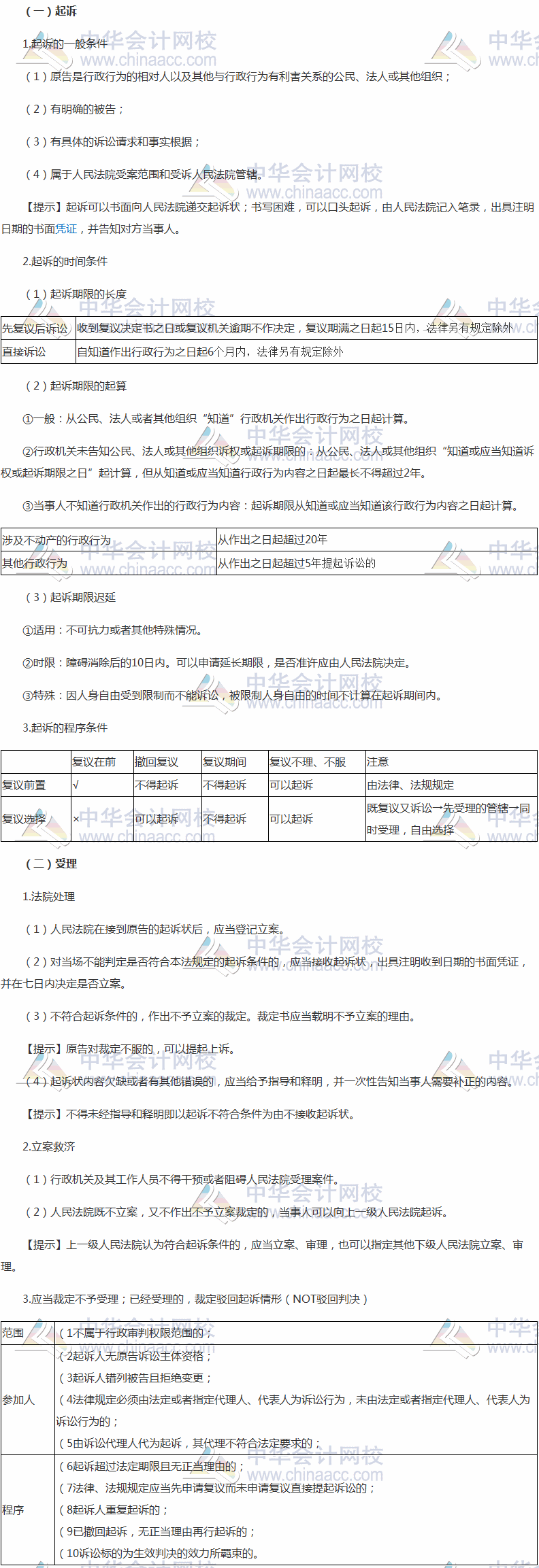The height and width of the screenshot is (1568, 539).
Task: Click item （2起诉人无原告诉讼主体资格
Action: pyautogui.click(x=135, y=1357)
